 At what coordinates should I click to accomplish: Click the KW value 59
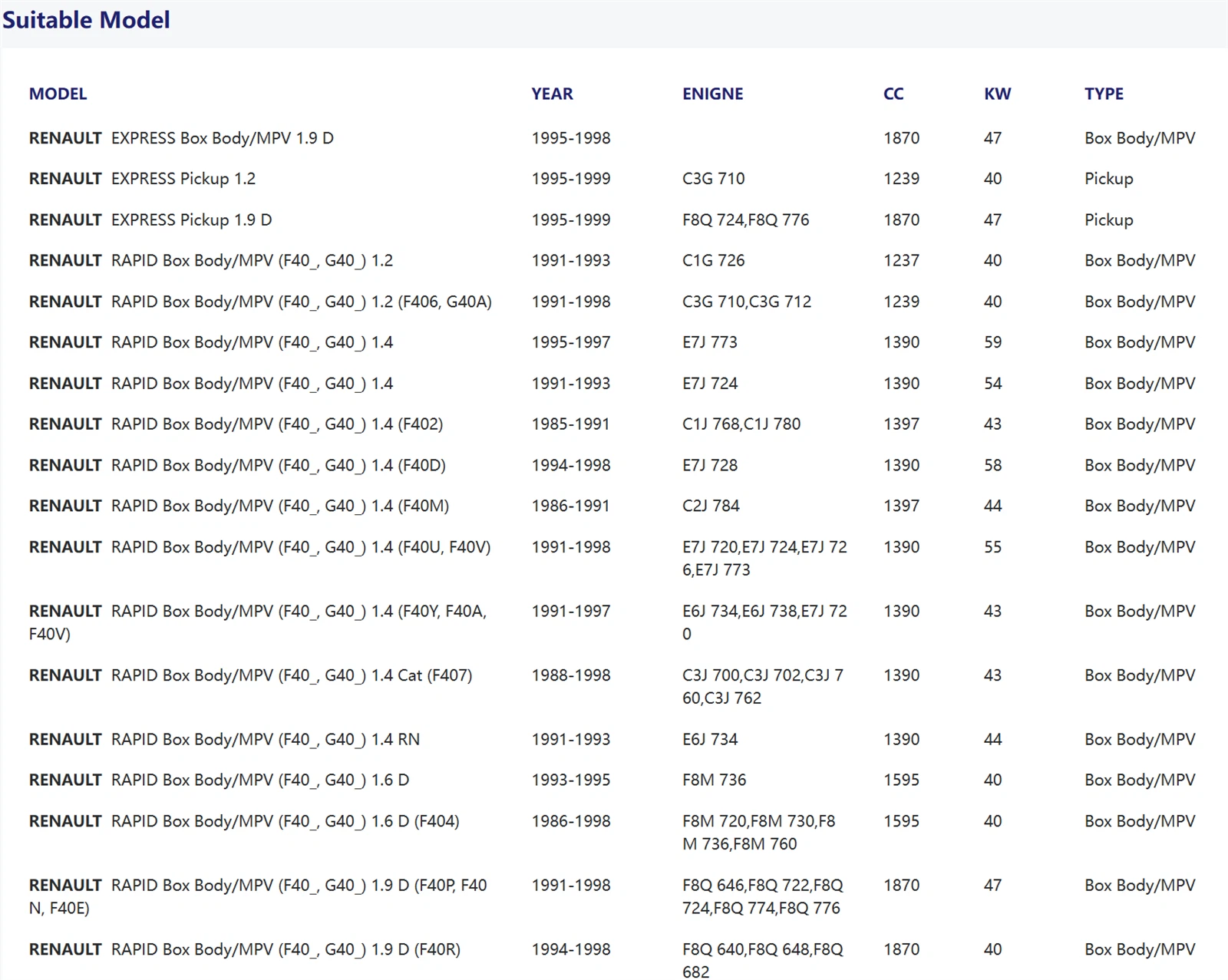click(992, 342)
